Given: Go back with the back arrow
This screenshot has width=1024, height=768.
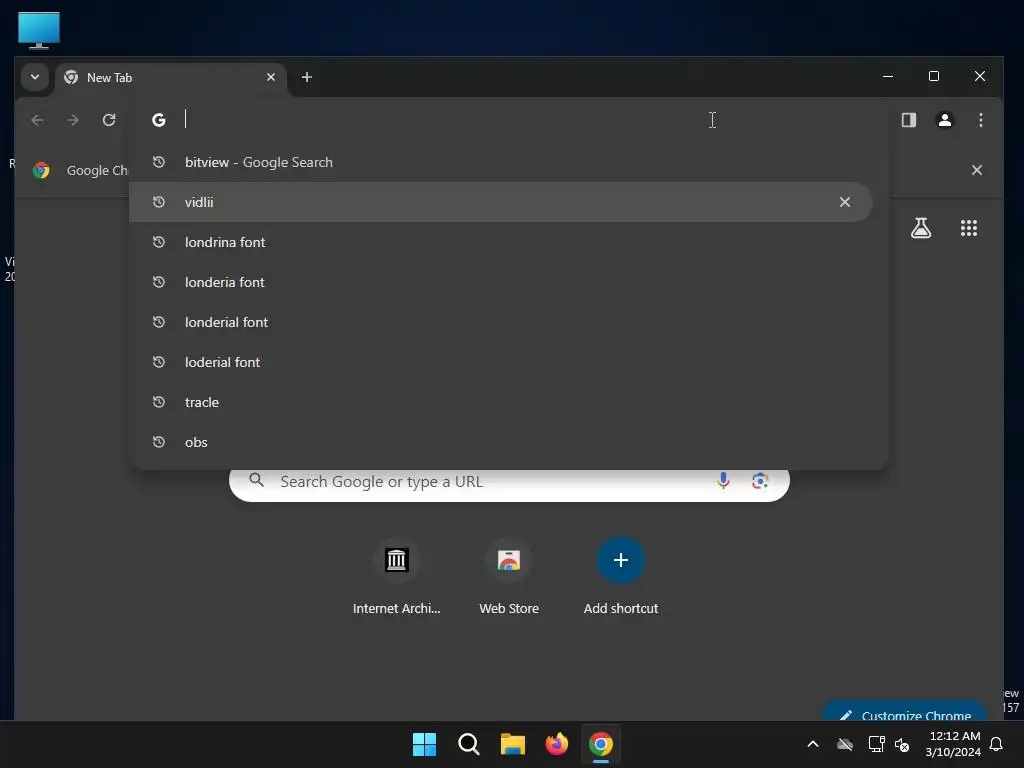Looking at the screenshot, I should tap(37, 120).
